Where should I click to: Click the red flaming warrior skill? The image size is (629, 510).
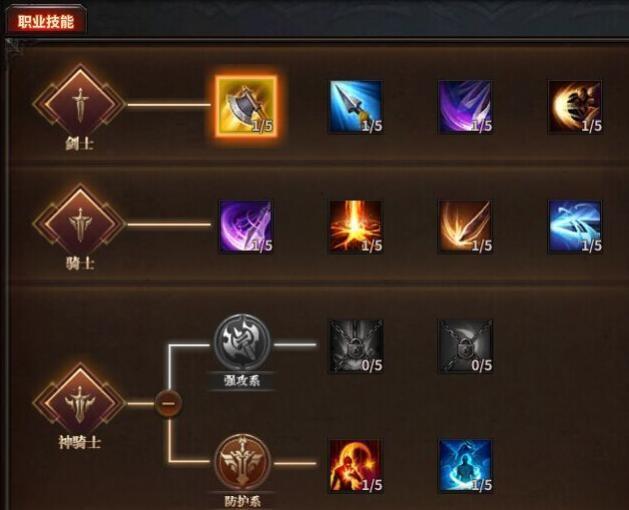tap(356, 466)
